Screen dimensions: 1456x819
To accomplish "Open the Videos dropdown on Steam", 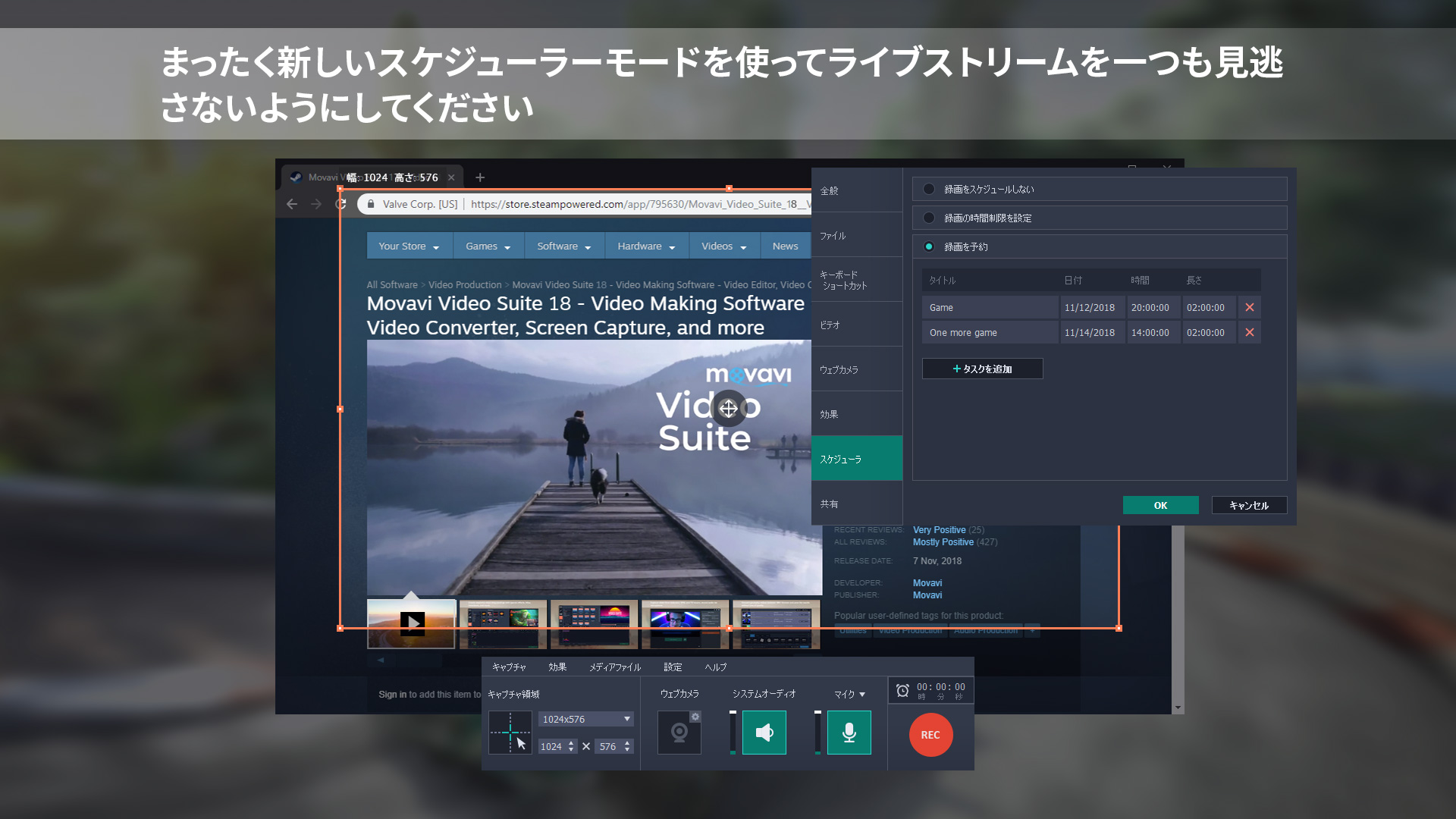I will coord(724,246).
